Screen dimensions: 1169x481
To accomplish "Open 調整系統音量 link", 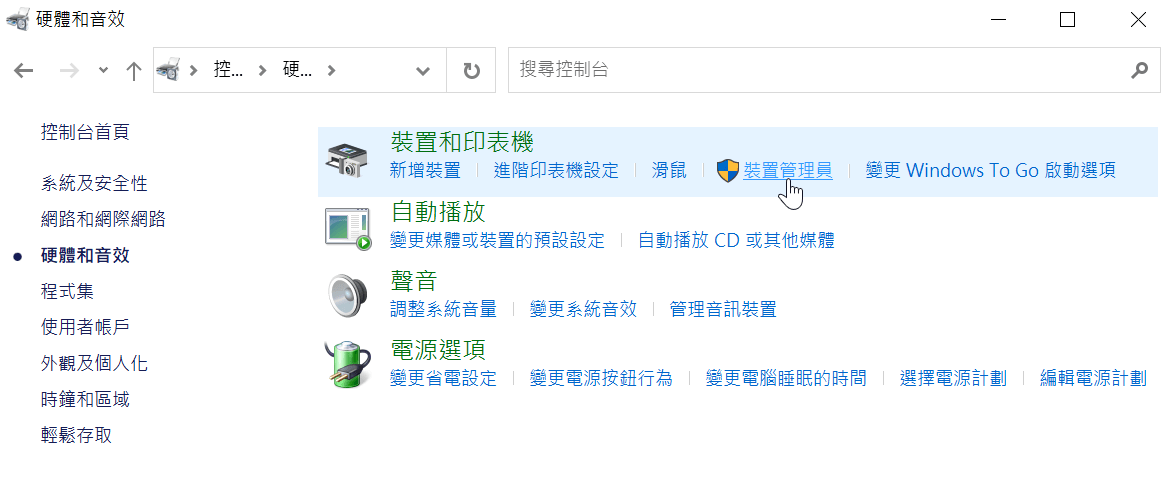I will click(443, 309).
